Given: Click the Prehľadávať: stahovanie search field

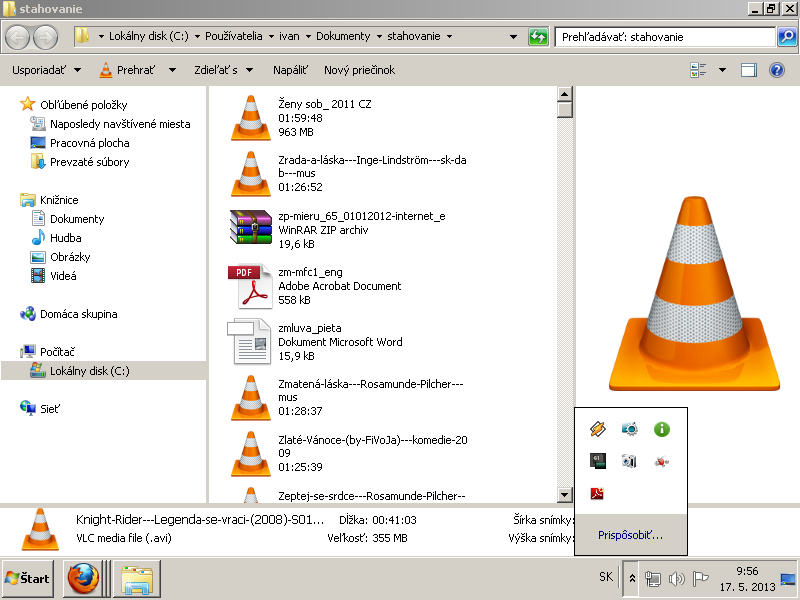Looking at the screenshot, I should point(665,37).
